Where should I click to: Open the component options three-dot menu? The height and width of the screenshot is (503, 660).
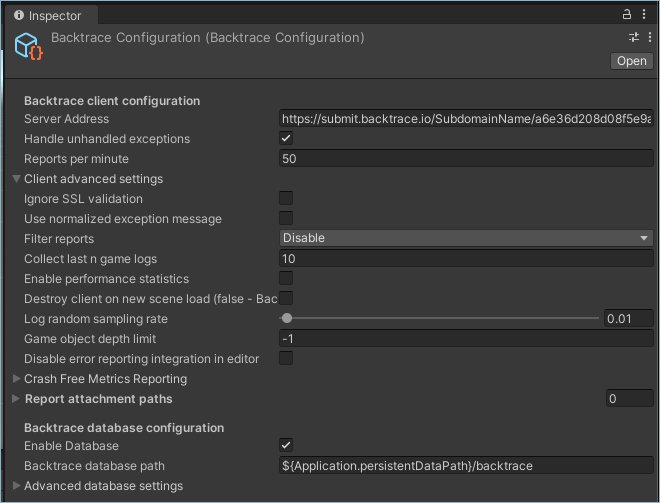(649, 37)
